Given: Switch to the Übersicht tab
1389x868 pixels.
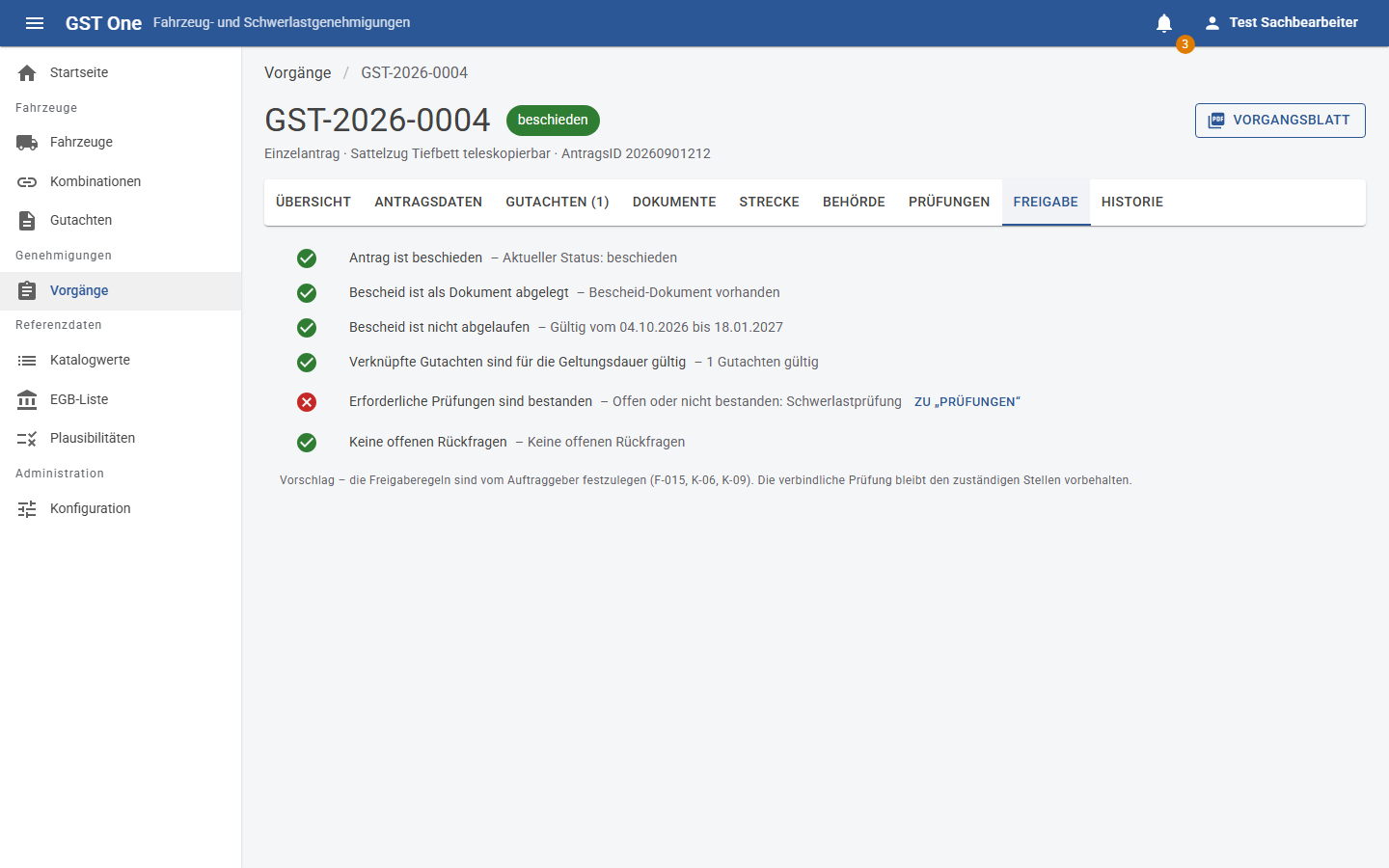Looking at the screenshot, I should pos(313,203).
